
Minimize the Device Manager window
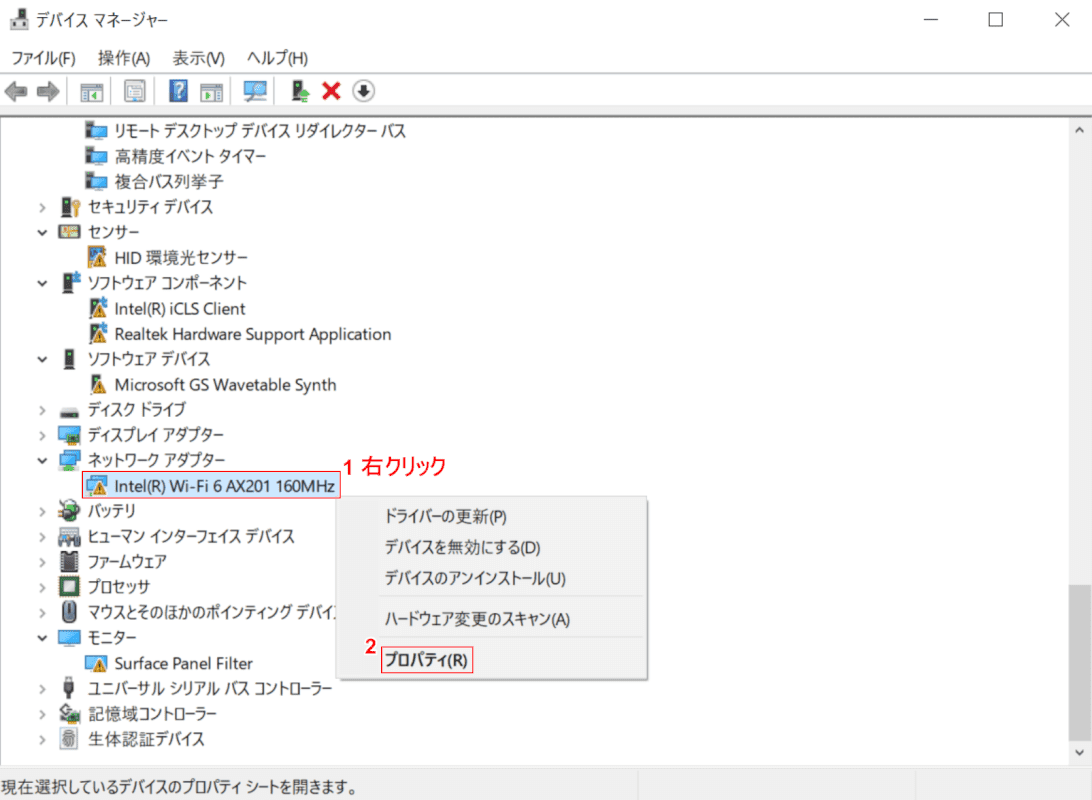pos(931,19)
